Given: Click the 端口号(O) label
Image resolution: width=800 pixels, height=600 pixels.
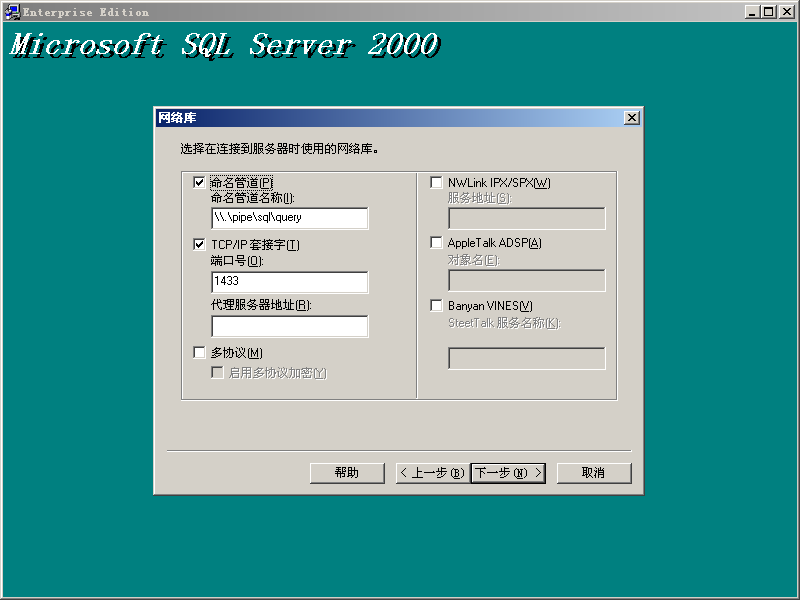Looking at the screenshot, I should tap(237, 261).
